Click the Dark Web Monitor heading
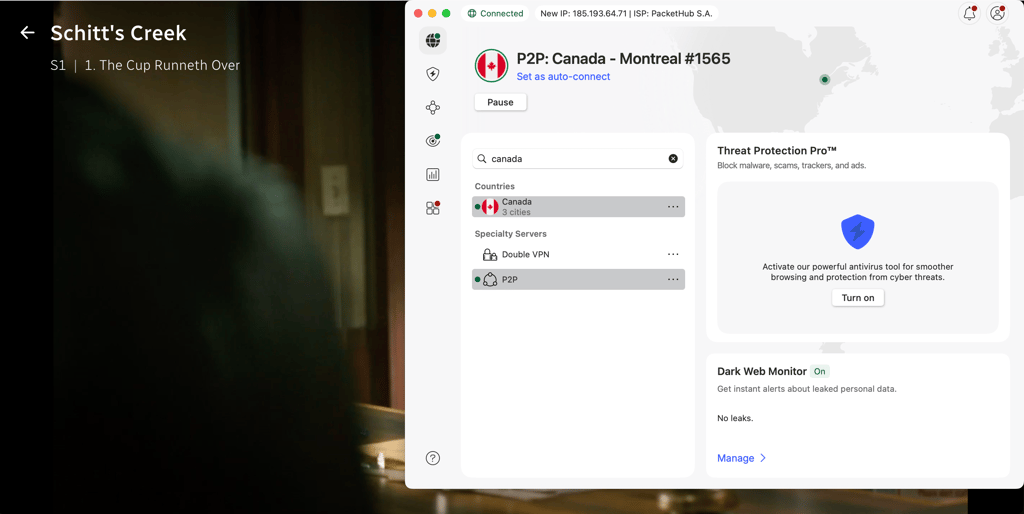The image size is (1024, 514). click(761, 372)
